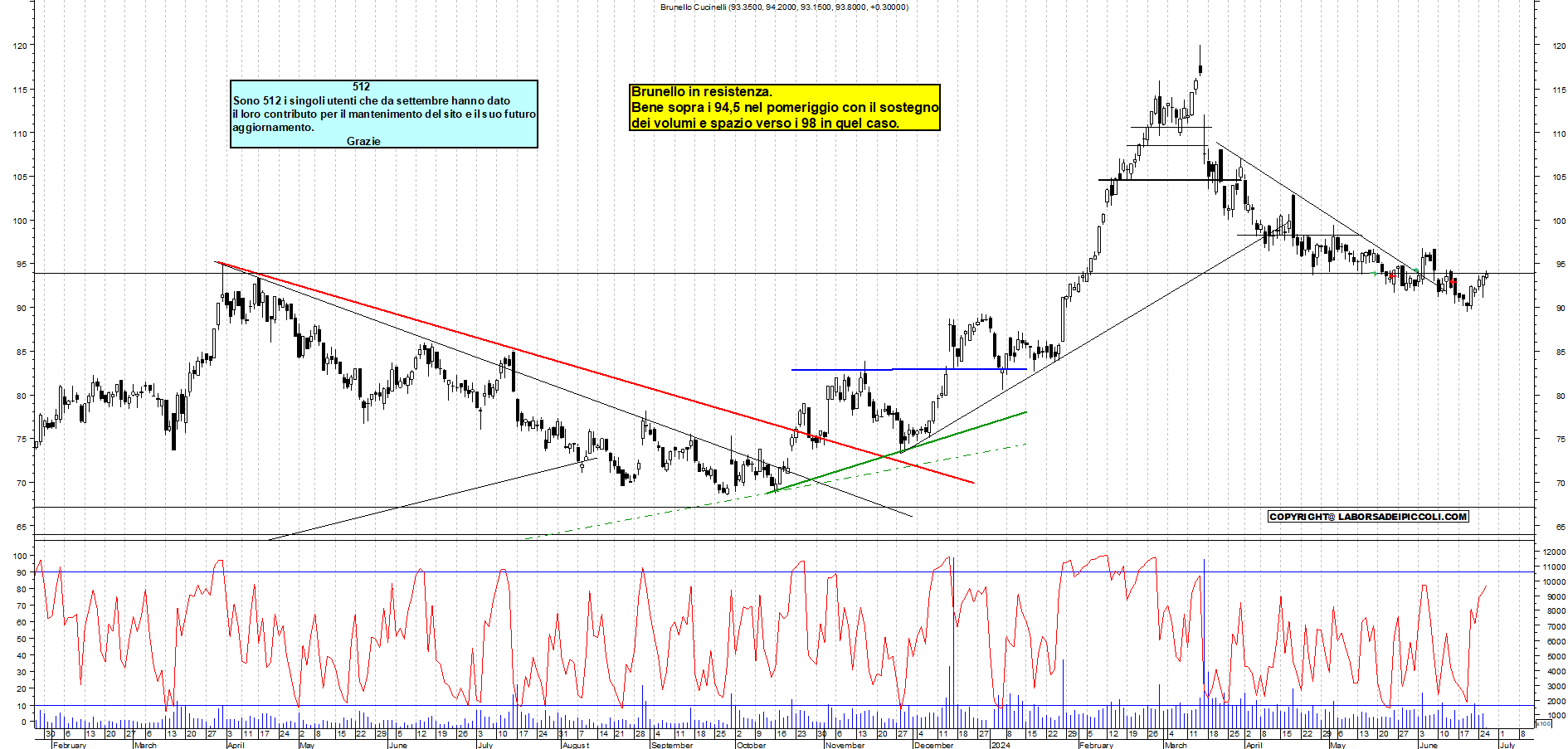Click the 'Grazie' text in the cyan box
1568x749 pixels.
point(363,141)
